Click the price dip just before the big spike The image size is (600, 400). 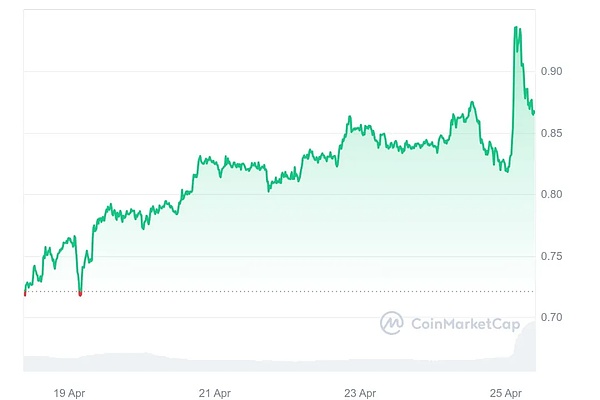[507, 170]
